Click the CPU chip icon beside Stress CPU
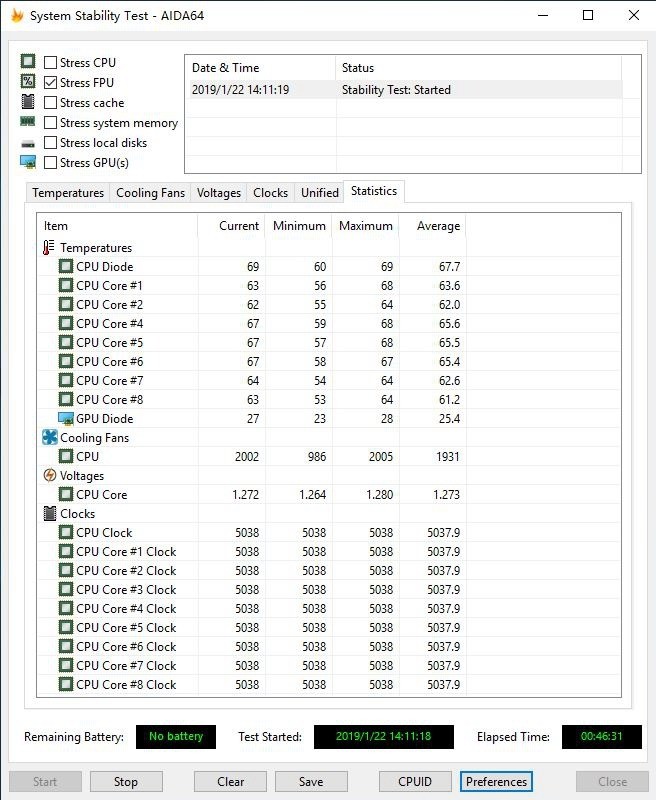The image size is (656, 800). pyautogui.click(x=28, y=61)
